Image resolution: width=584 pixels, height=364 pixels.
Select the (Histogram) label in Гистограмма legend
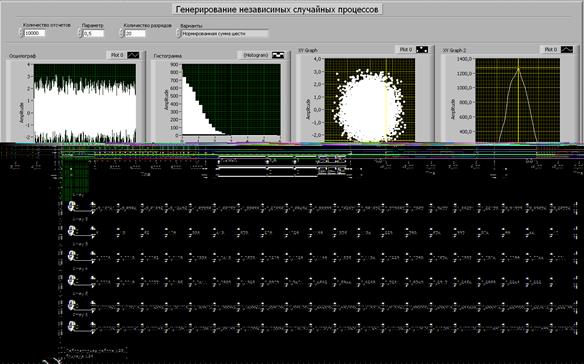[256, 55]
